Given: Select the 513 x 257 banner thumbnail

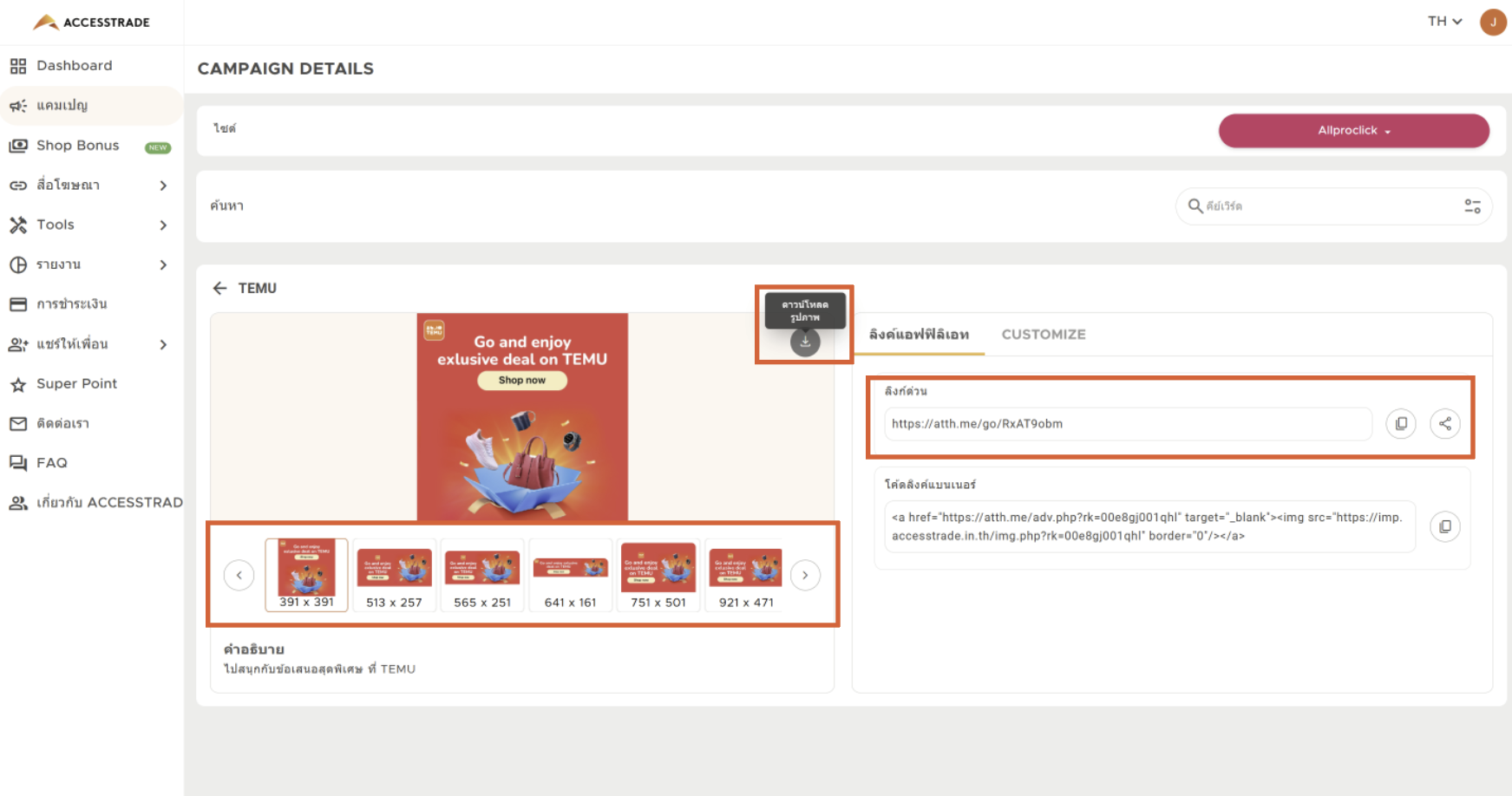Looking at the screenshot, I should click(394, 575).
